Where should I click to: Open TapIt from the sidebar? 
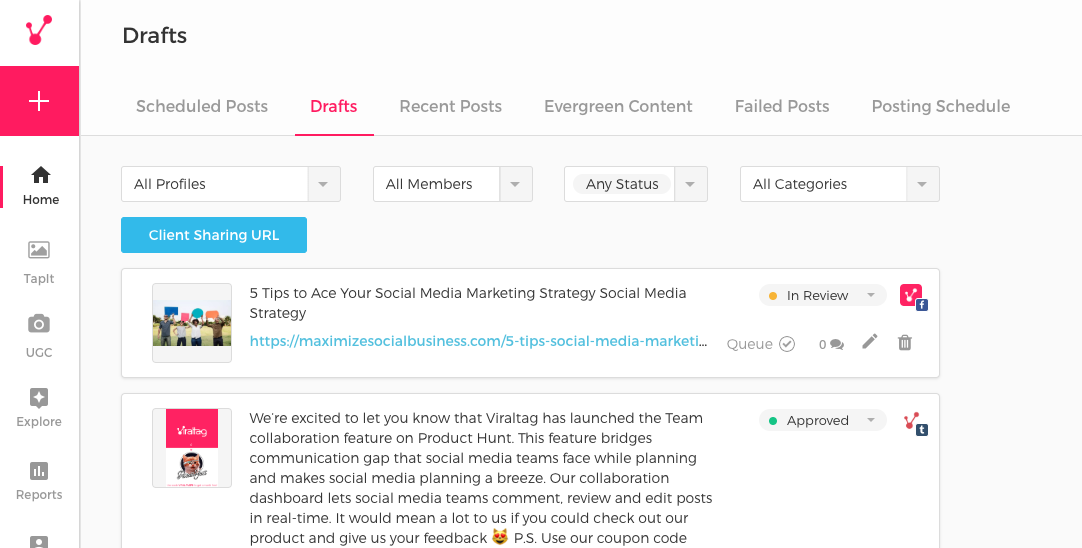click(39, 261)
